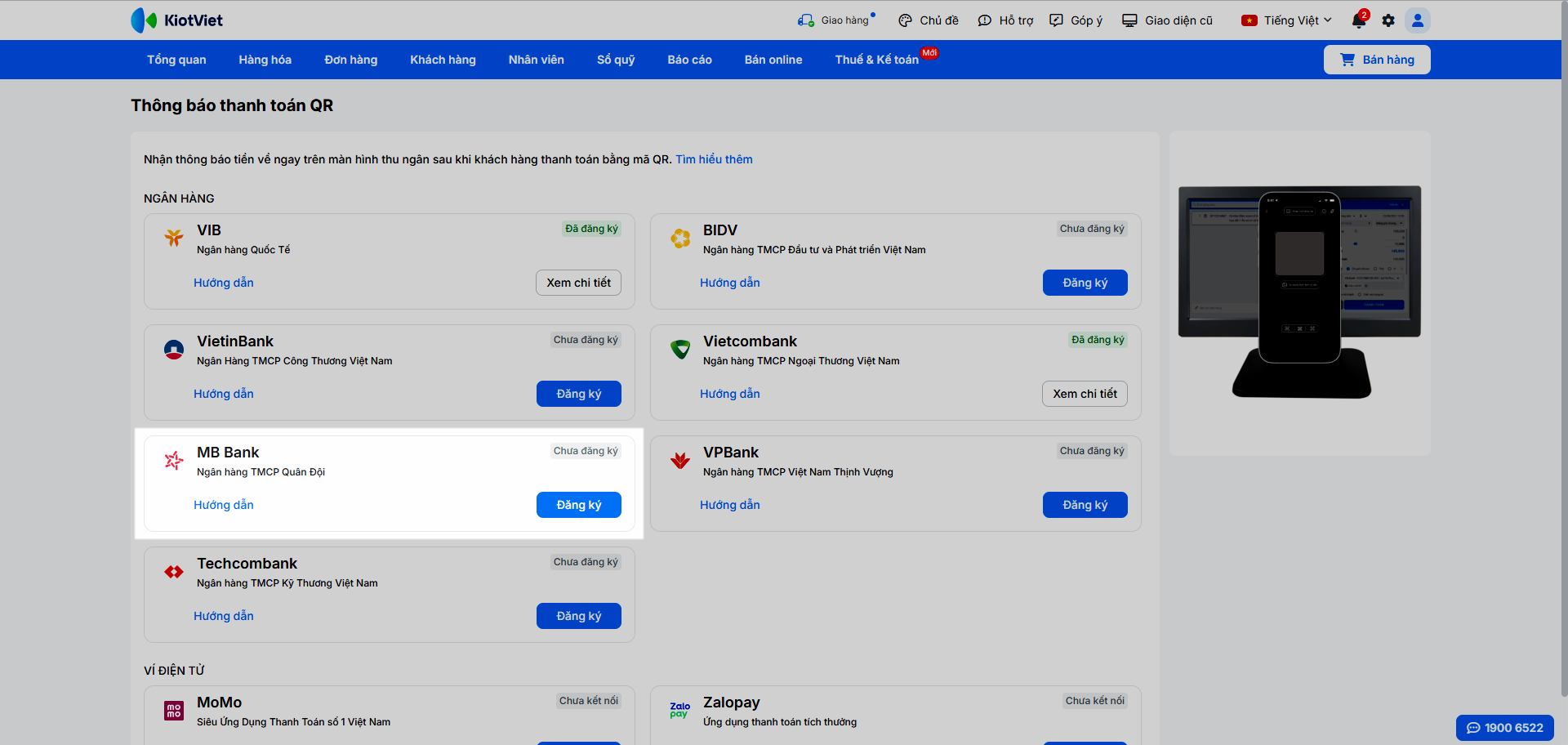Register BIDV with Đăng ký button

tap(1085, 283)
